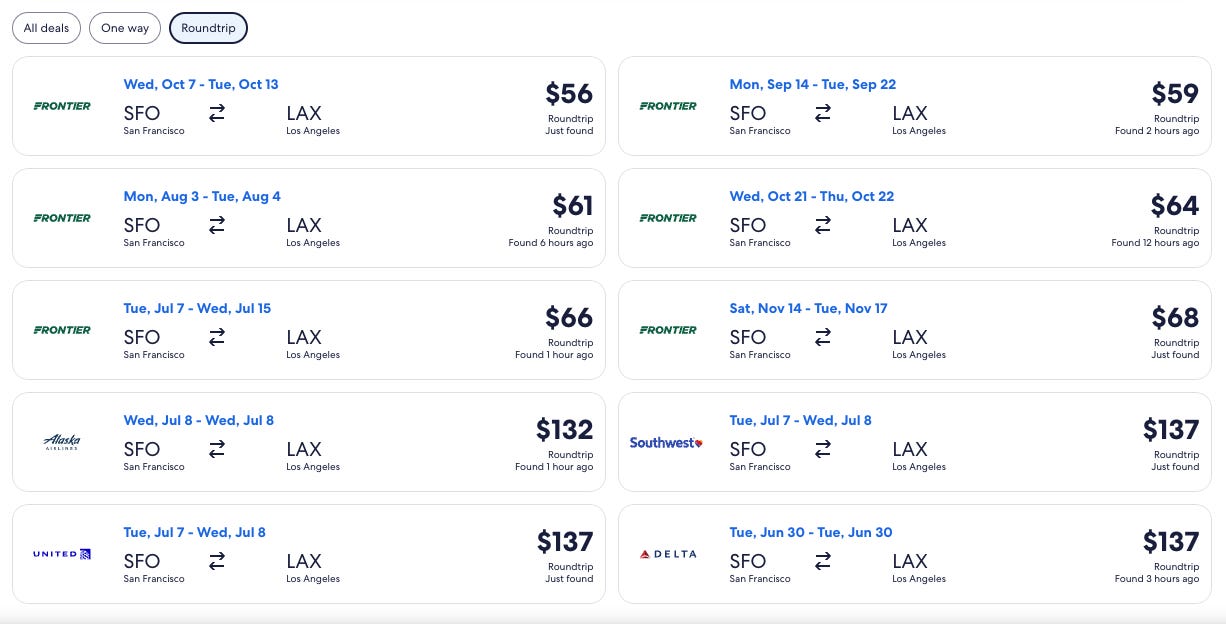The width and height of the screenshot is (1226, 624).
Task: Click the Delta airline logo
Action: 668,554
